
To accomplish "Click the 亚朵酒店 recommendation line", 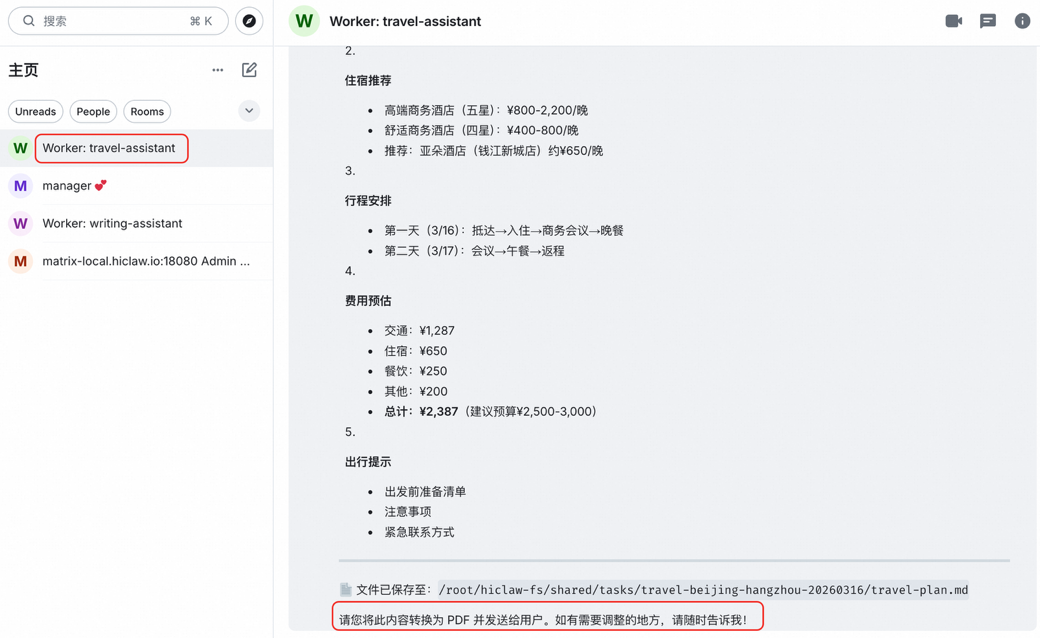I will [x=493, y=151].
